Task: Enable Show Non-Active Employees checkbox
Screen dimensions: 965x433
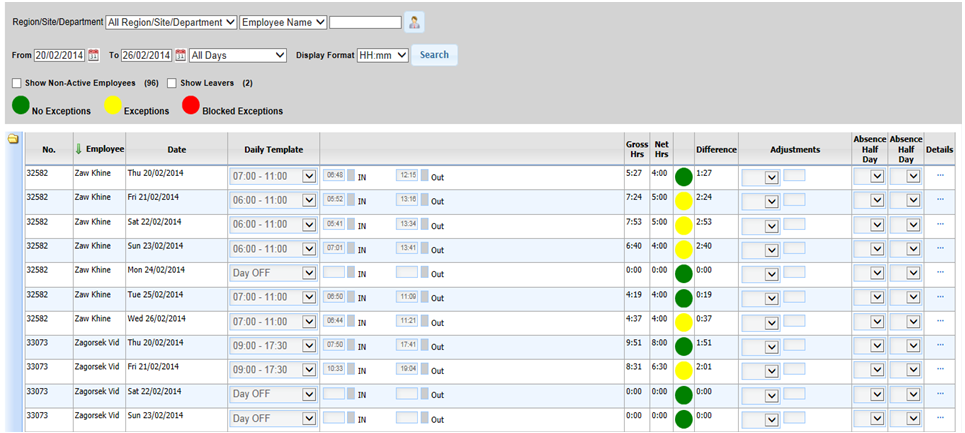Action: (17, 83)
